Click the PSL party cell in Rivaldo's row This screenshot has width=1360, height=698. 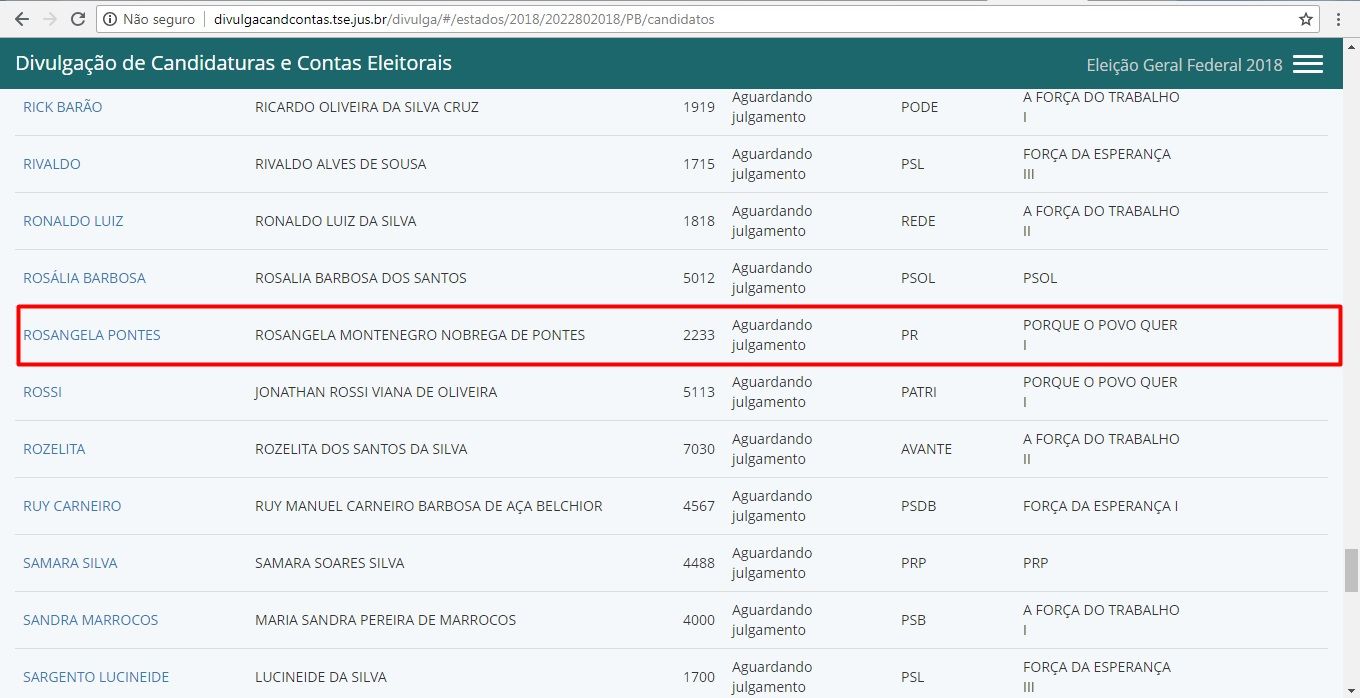912,164
